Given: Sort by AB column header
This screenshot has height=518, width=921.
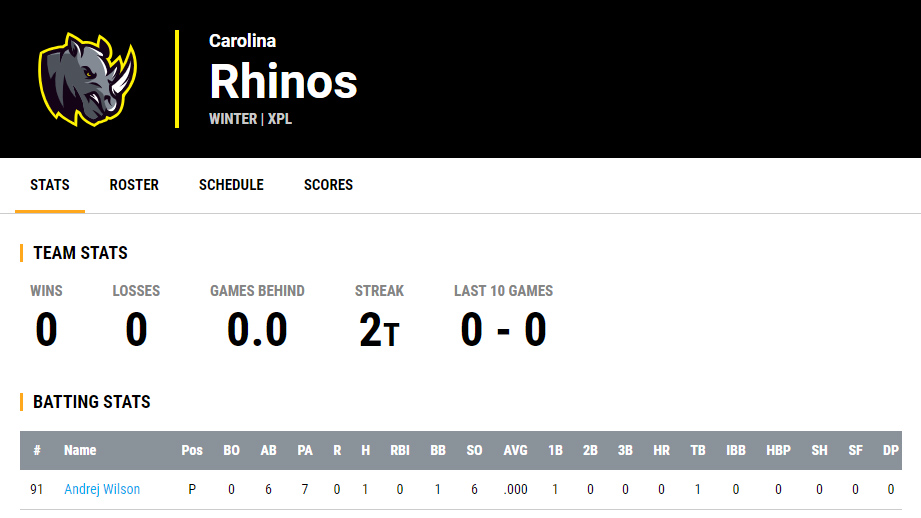Looking at the screenshot, I should point(268,450).
